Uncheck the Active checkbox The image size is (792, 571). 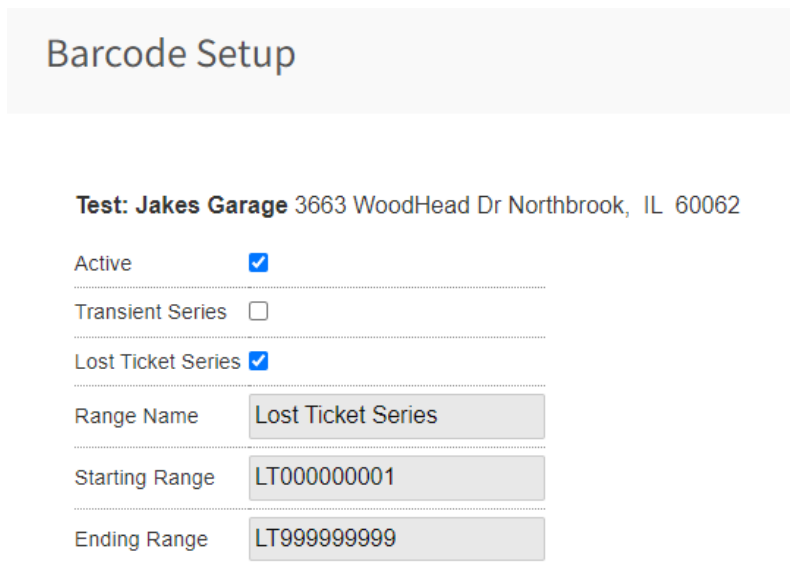[258, 263]
